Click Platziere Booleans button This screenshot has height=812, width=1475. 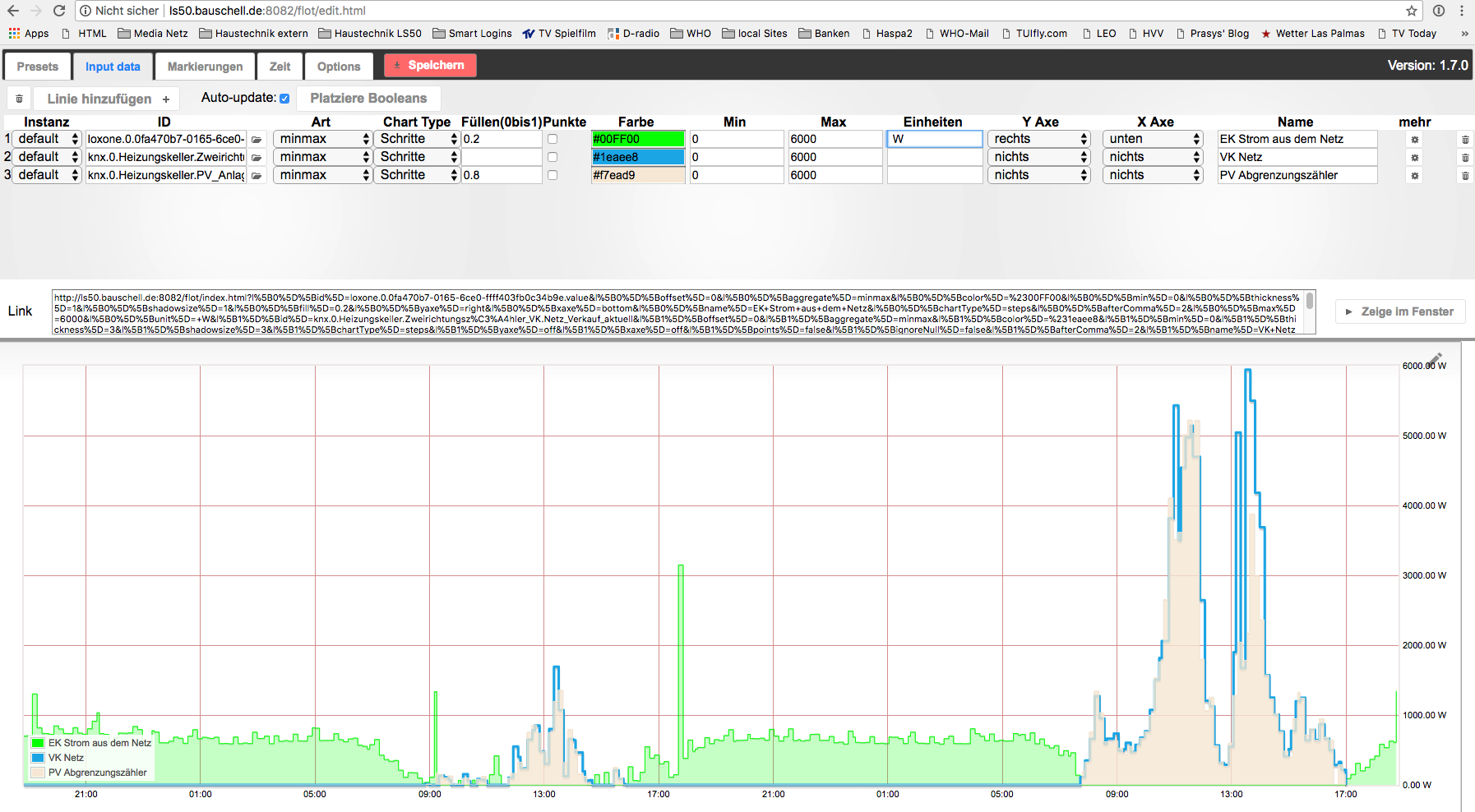[x=368, y=99]
